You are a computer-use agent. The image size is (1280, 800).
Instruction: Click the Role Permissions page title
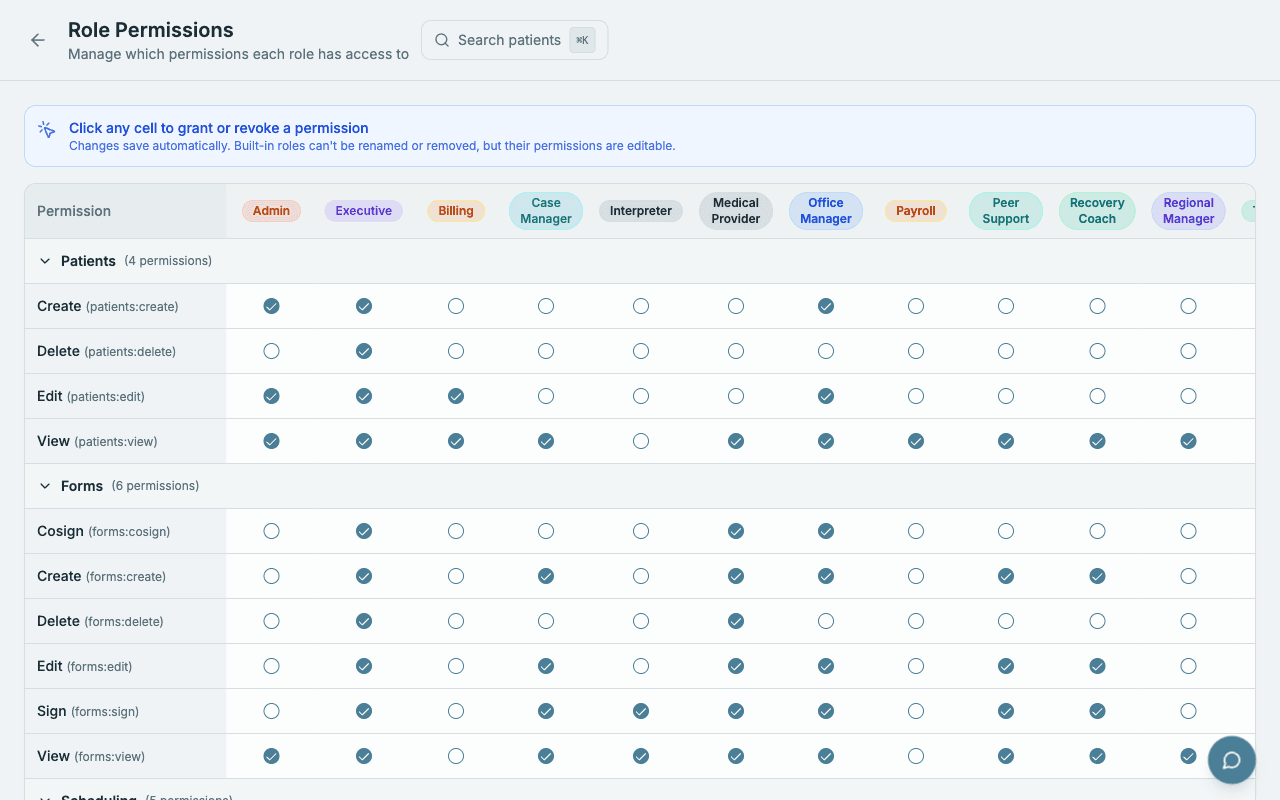(x=151, y=30)
